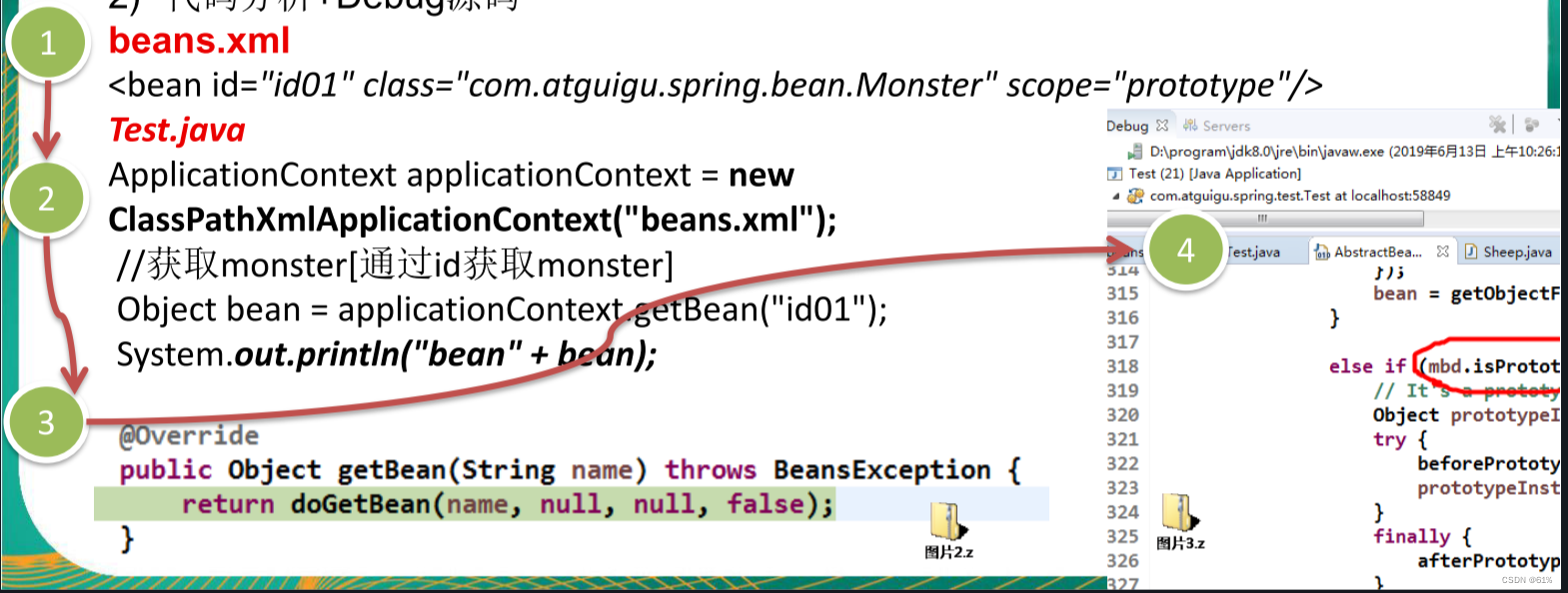Click the Java file icon on Sheep.java tab
Viewport: 1568px width, 593px height.
coord(1471,252)
